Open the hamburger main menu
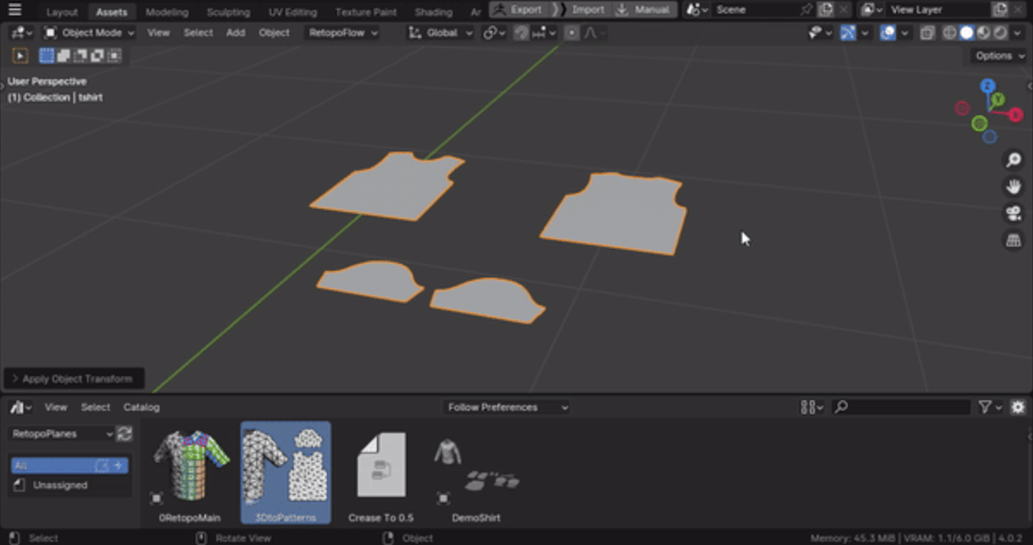The width and height of the screenshot is (1033, 545). click(x=14, y=10)
